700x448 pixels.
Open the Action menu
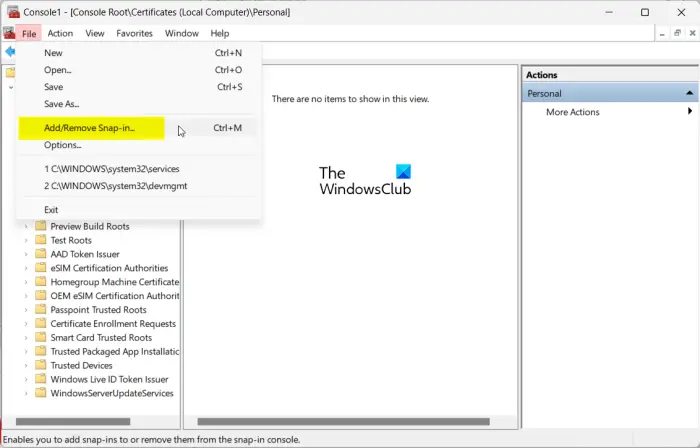coord(60,33)
